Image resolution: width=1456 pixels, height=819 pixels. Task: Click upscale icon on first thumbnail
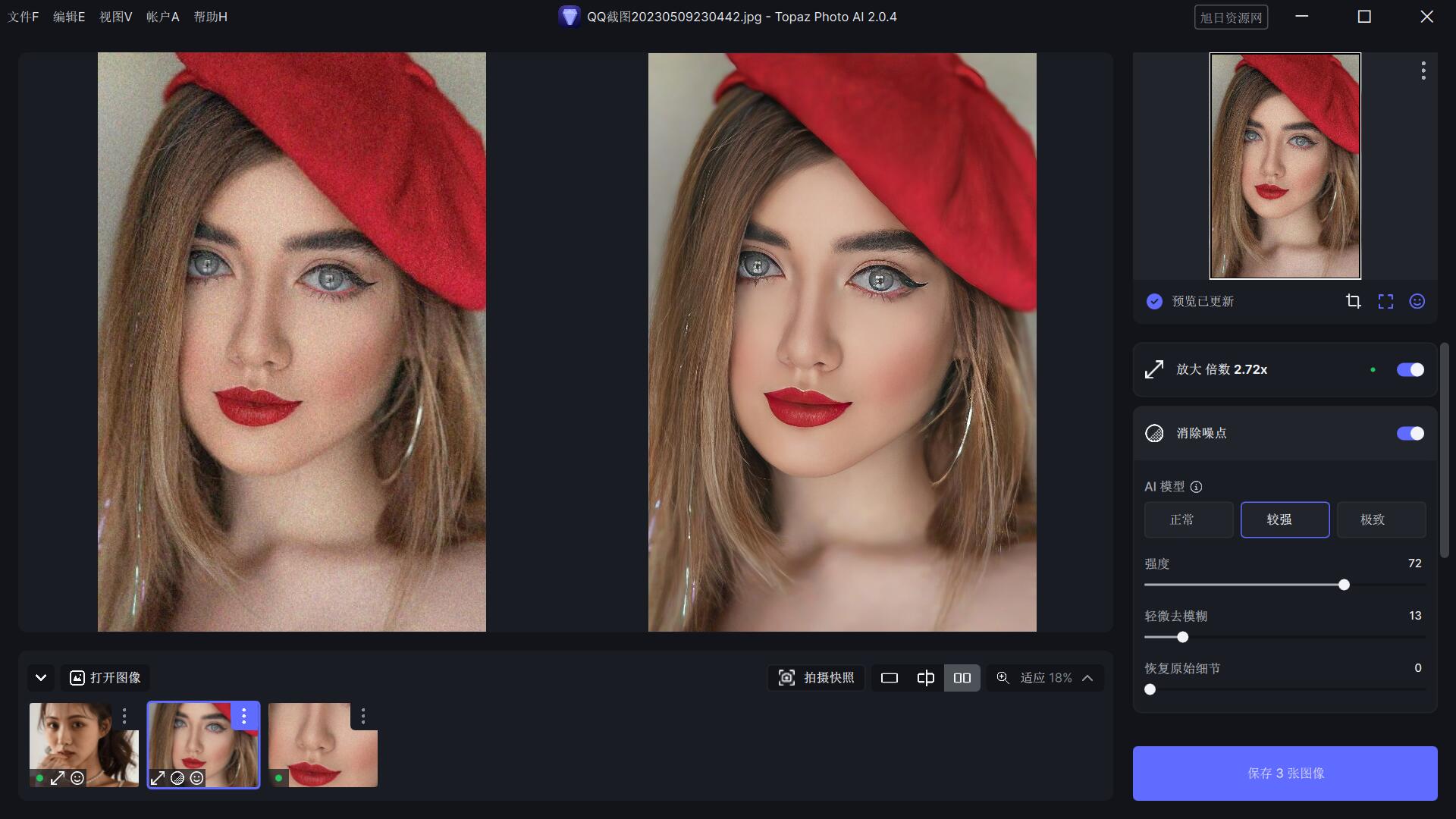(58, 777)
